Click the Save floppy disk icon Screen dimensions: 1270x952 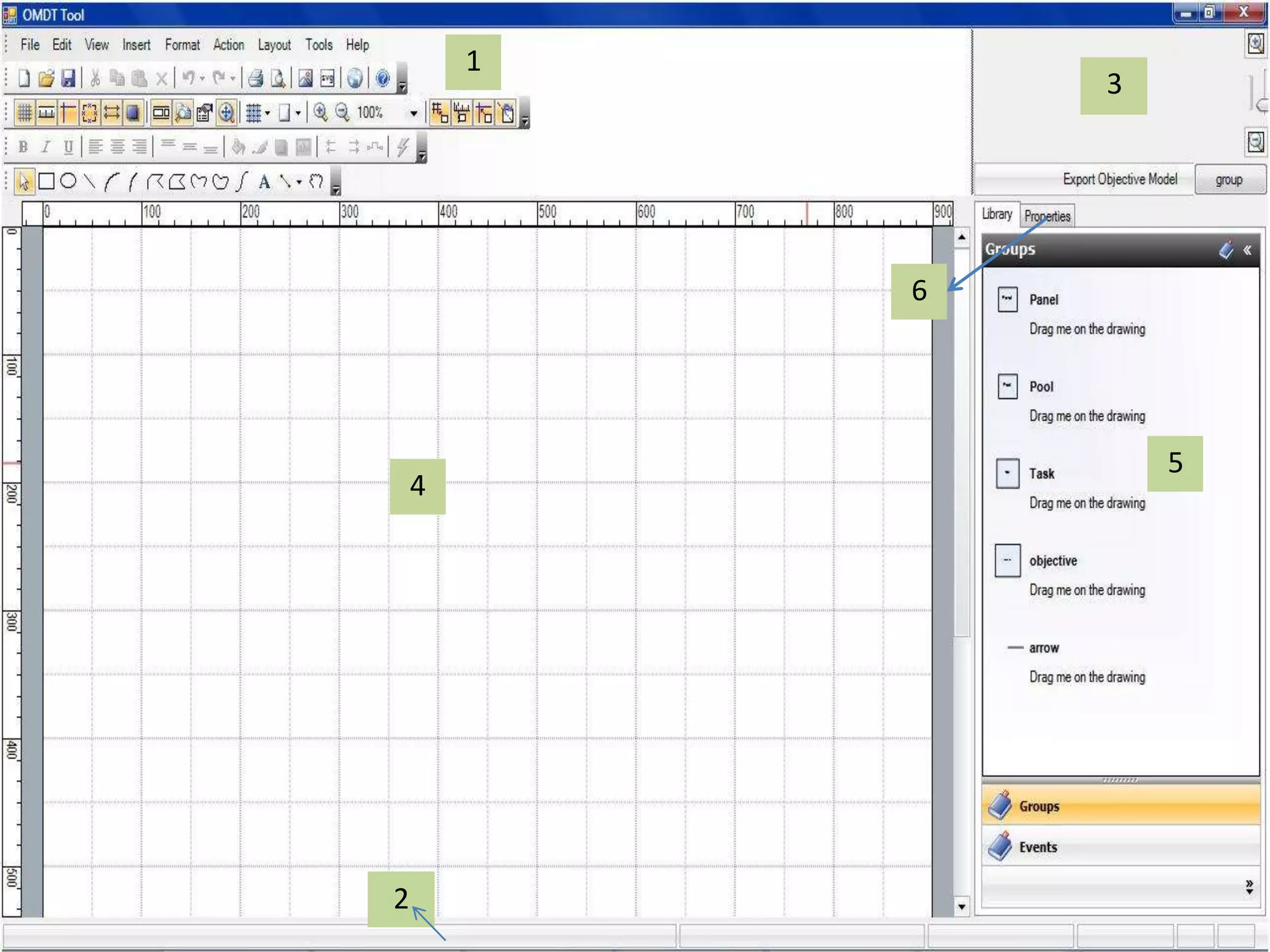68,79
